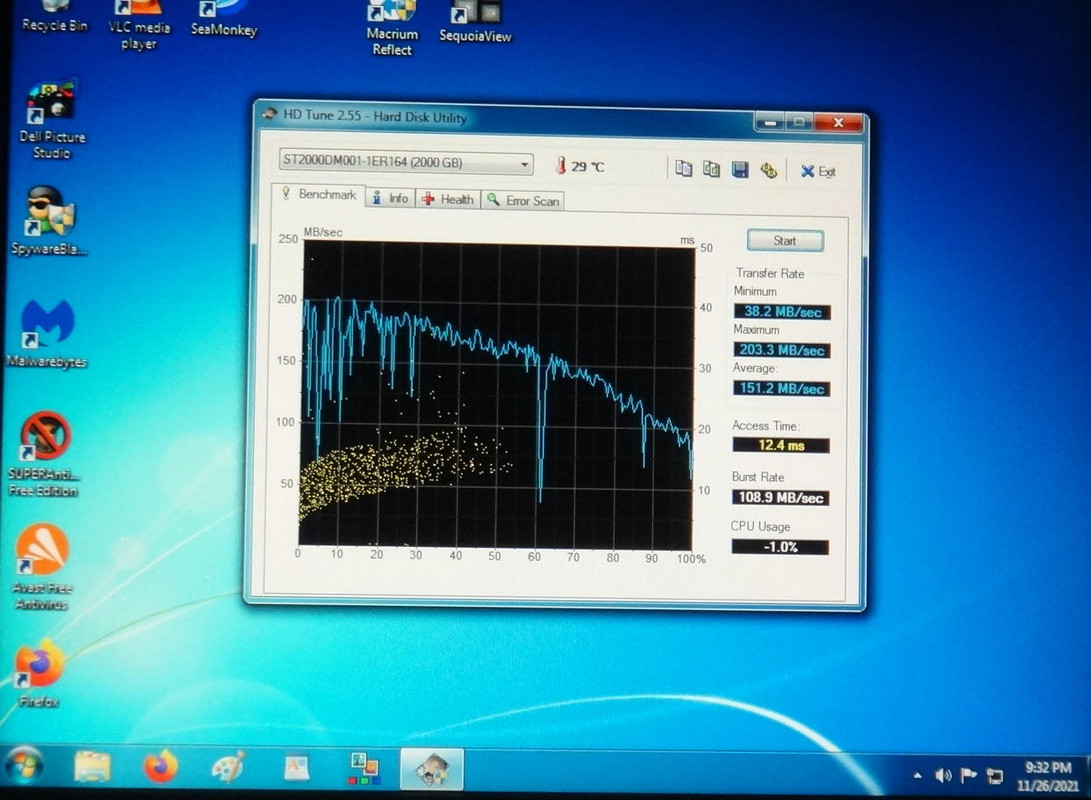Open the HD Tune options icon
This screenshot has width=1091, height=800.
tap(768, 170)
